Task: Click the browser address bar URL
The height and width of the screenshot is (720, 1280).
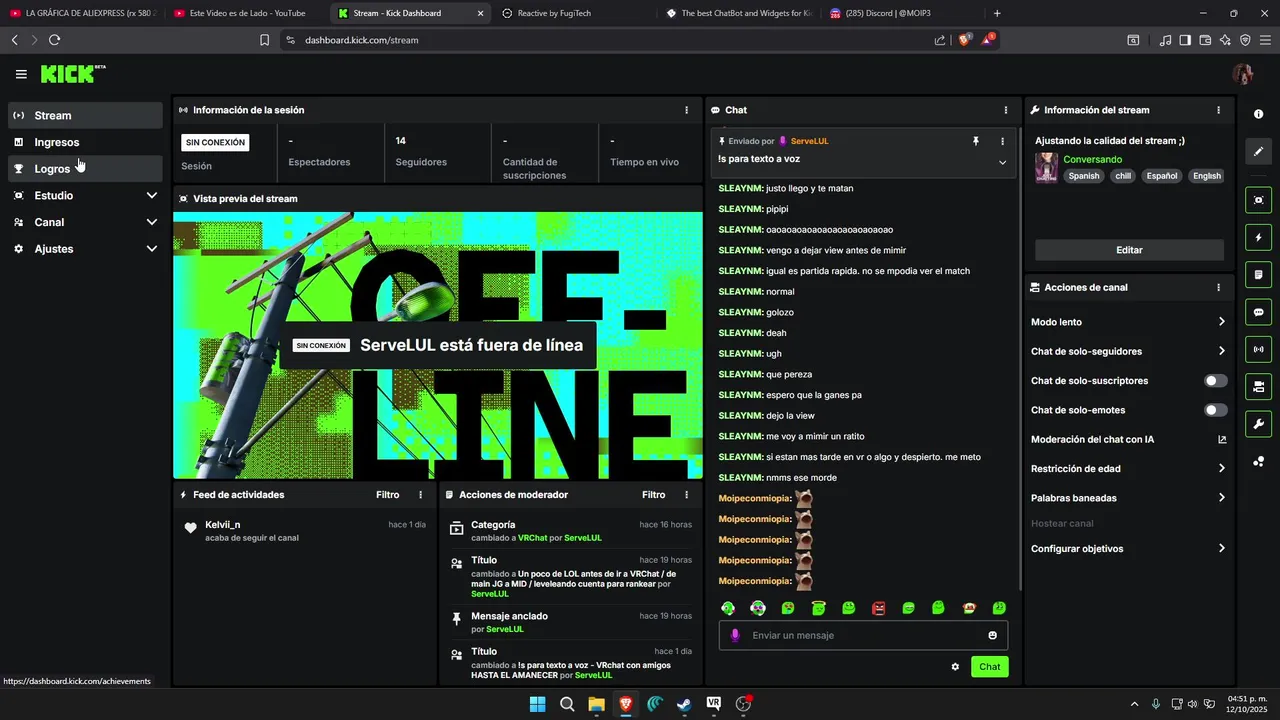Action: pos(361,40)
